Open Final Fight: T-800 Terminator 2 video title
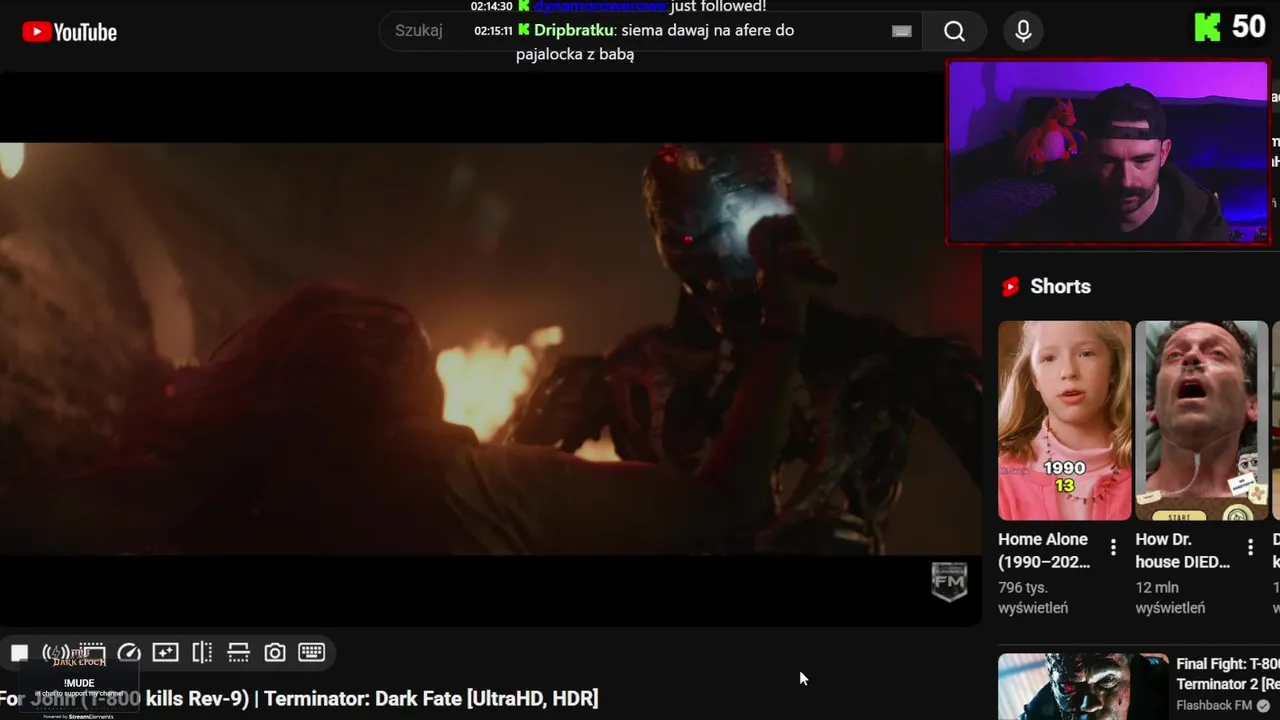Screen dimensions: 1280x720 coord(1228,673)
